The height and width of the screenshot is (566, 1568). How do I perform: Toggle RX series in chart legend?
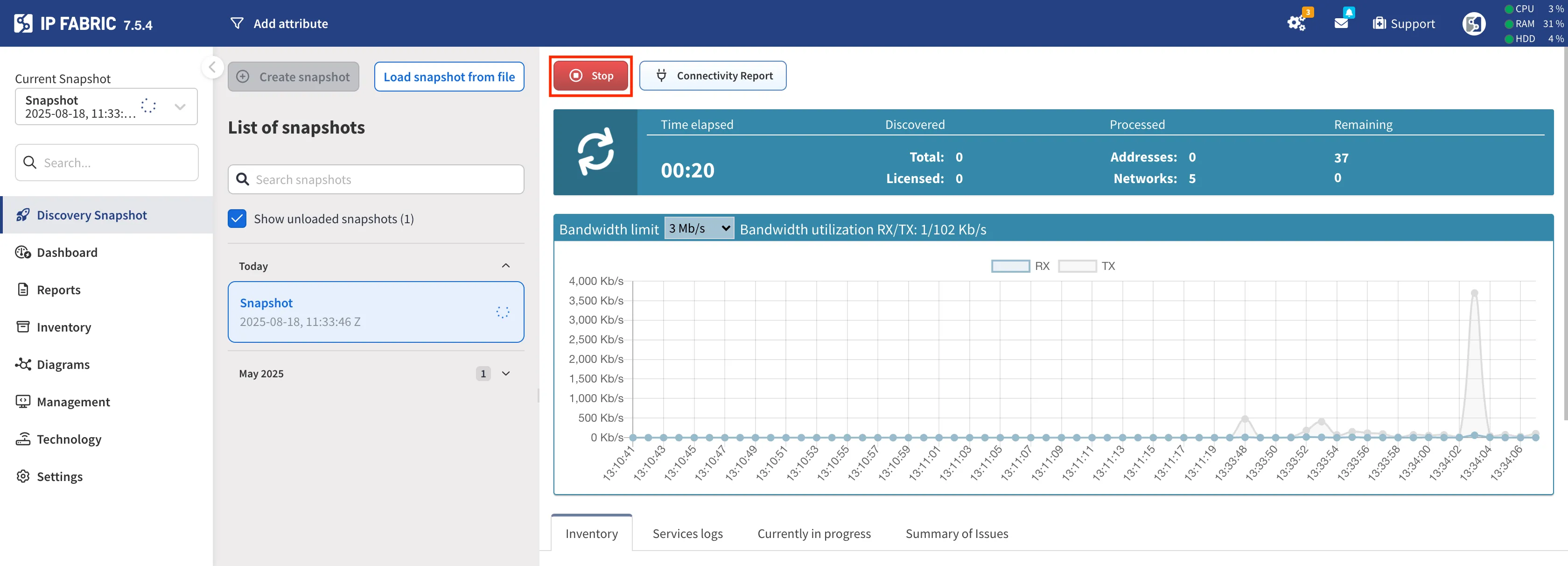pyautogui.click(x=1010, y=266)
